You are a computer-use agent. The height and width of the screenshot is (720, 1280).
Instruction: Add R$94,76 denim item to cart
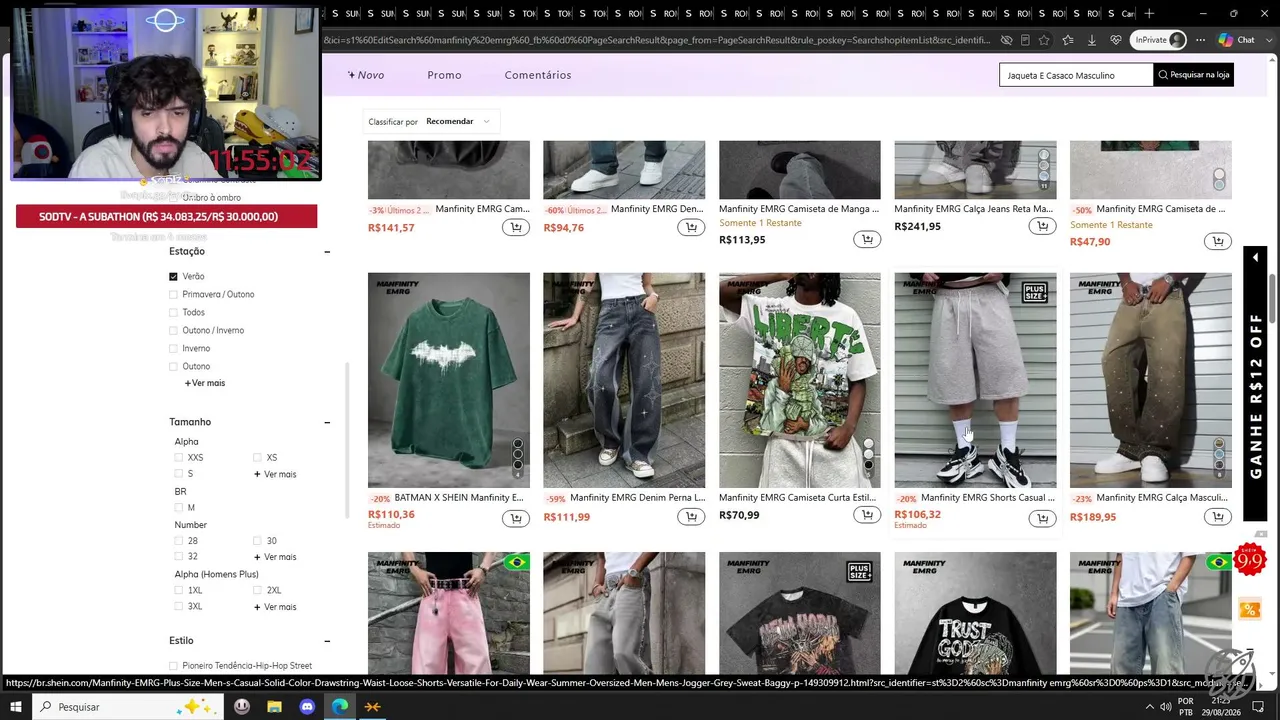pos(691,228)
